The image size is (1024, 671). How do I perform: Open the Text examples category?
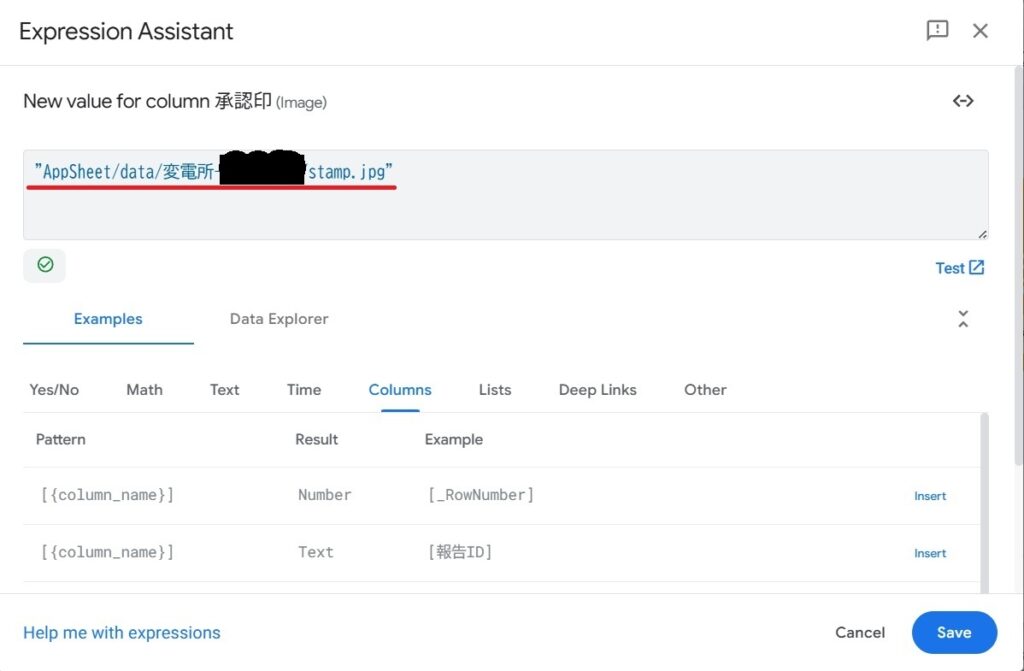pos(225,390)
